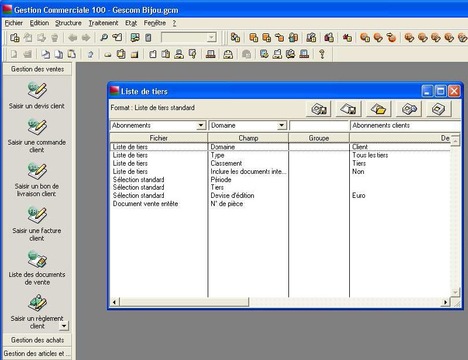The image size is (468, 360).
Task: Click the sidebar arrow below Saisir un règlement client
Action: click(64, 325)
